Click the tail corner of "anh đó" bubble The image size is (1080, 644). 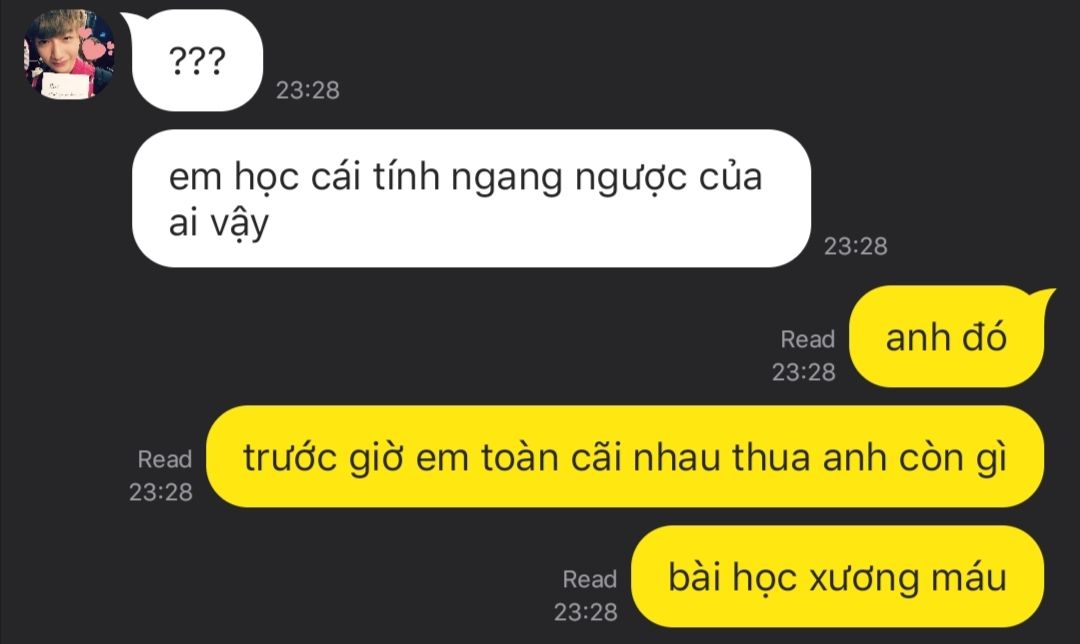[1043, 297]
